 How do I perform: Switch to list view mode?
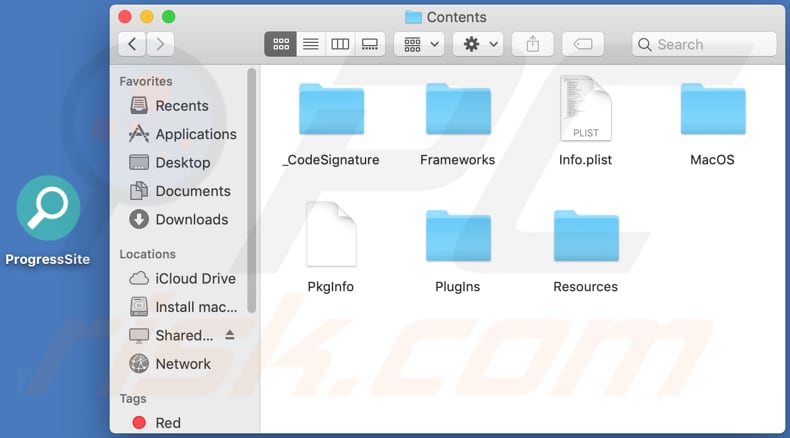coord(311,44)
